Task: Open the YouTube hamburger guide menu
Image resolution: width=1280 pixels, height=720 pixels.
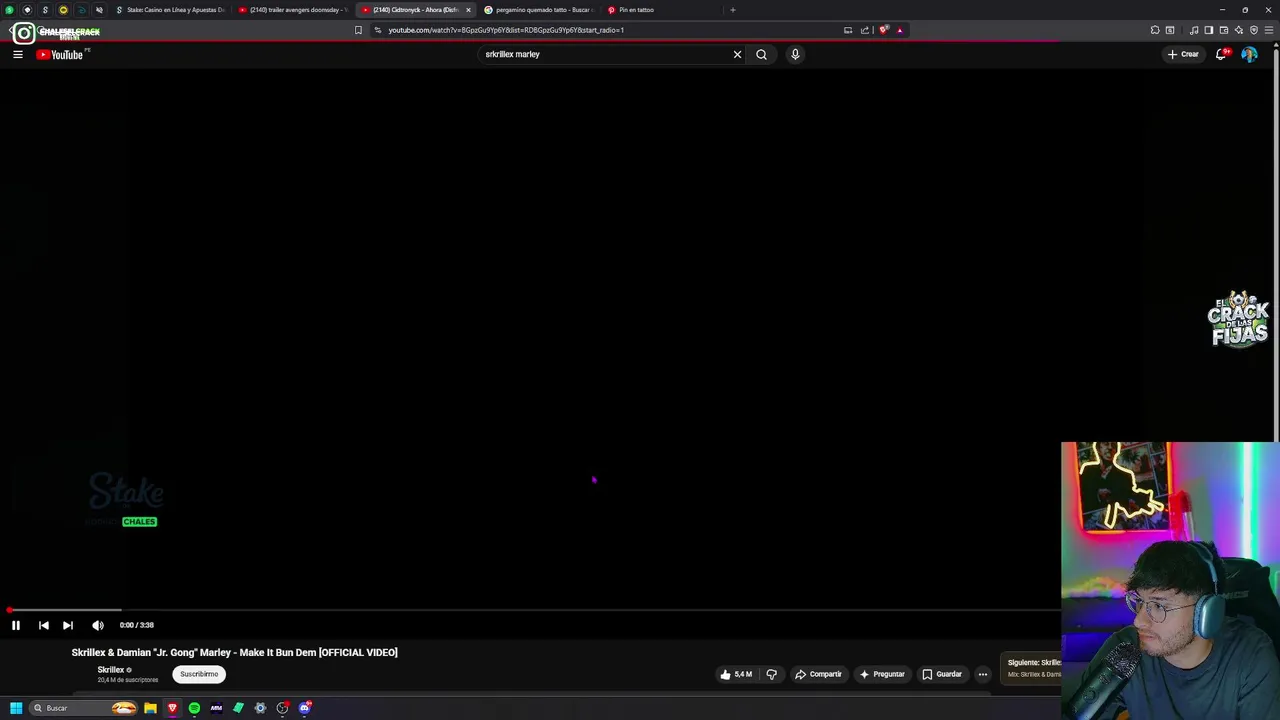Action: click(18, 54)
